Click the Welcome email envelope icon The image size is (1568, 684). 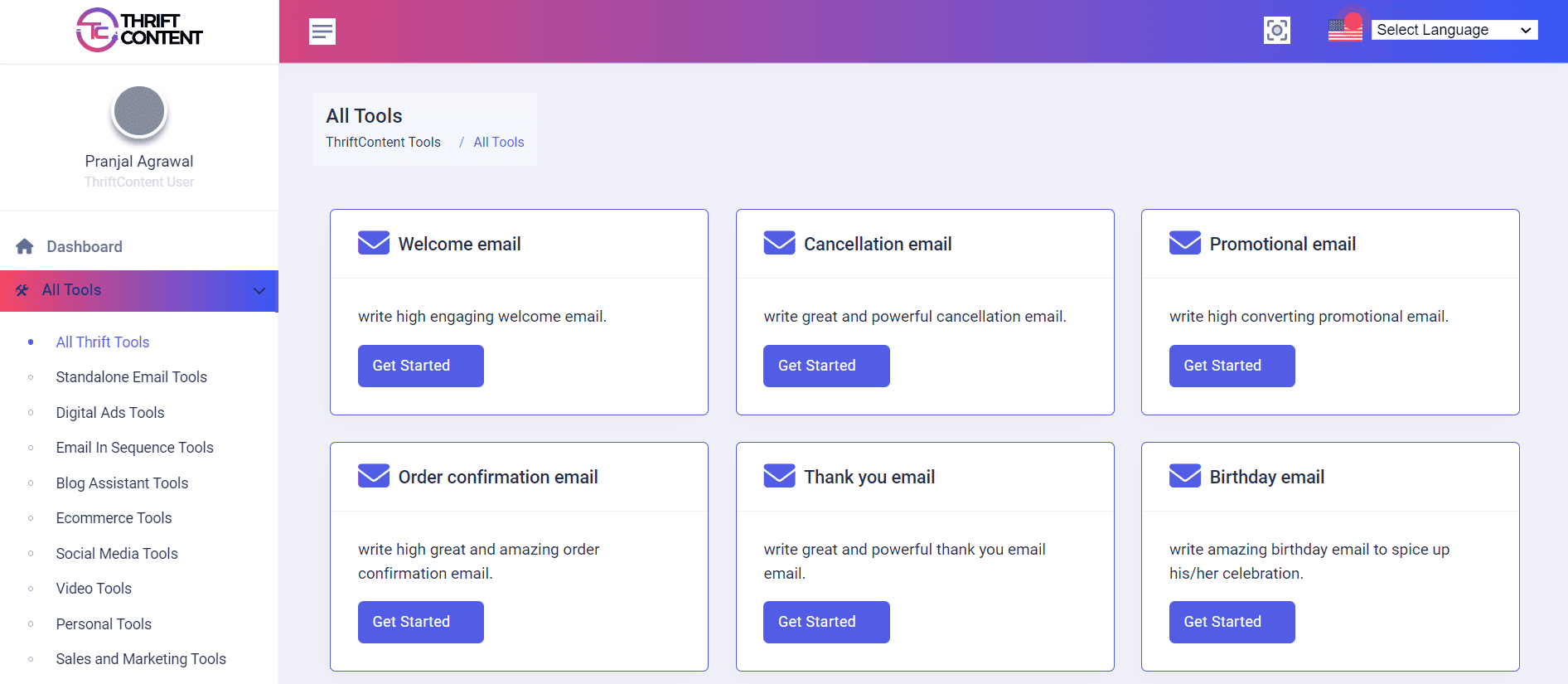click(373, 243)
